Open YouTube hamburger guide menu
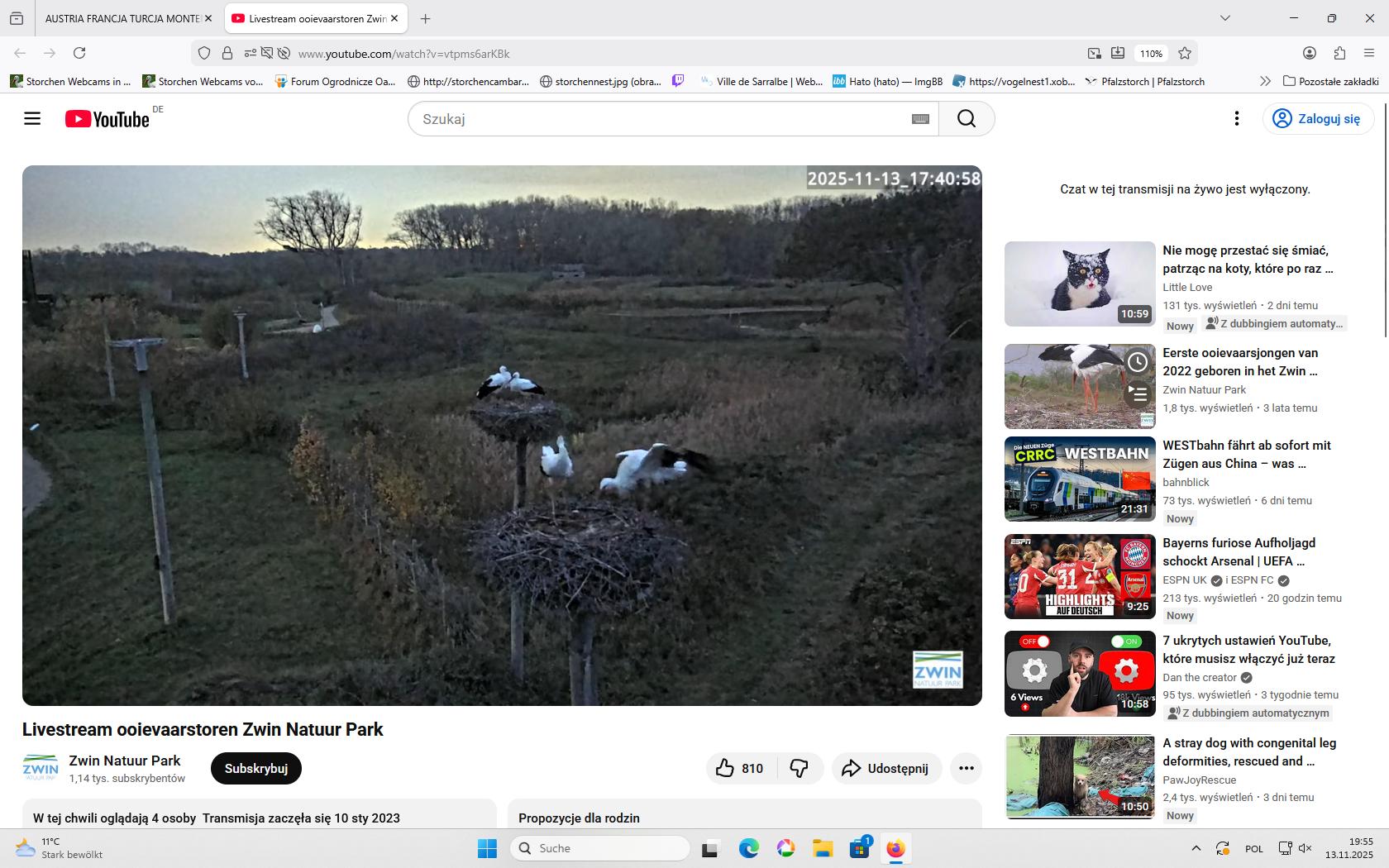 (x=32, y=118)
